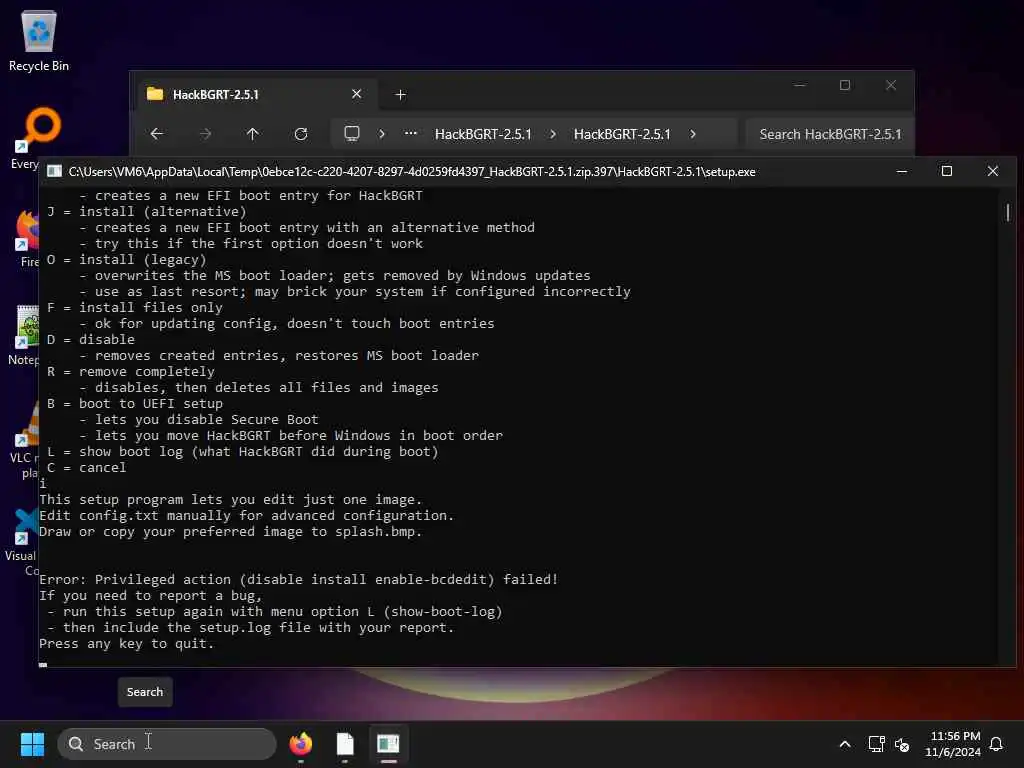The height and width of the screenshot is (768, 1024).
Task: Expand chevron after the monitor icon
Action: pyautogui.click(x=382, y=134)
